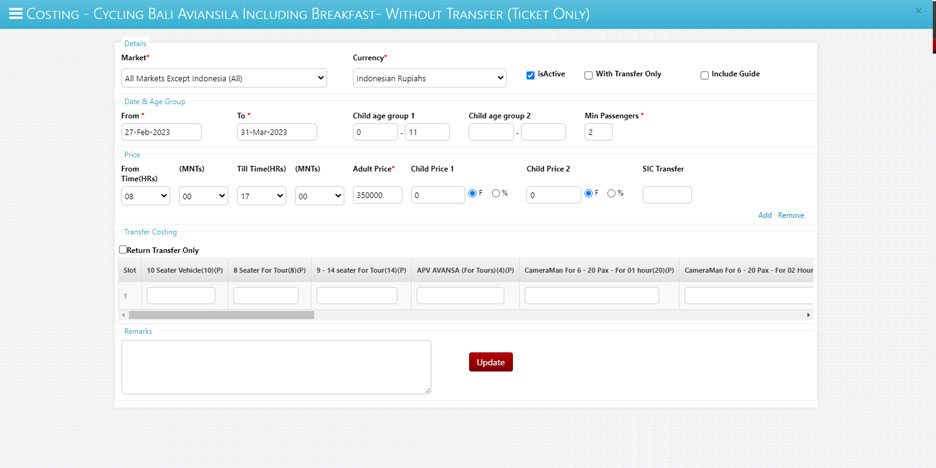This screenshot has width=936, height=468.
Task: Click the From date field
Action: click(x=161, y=132)
